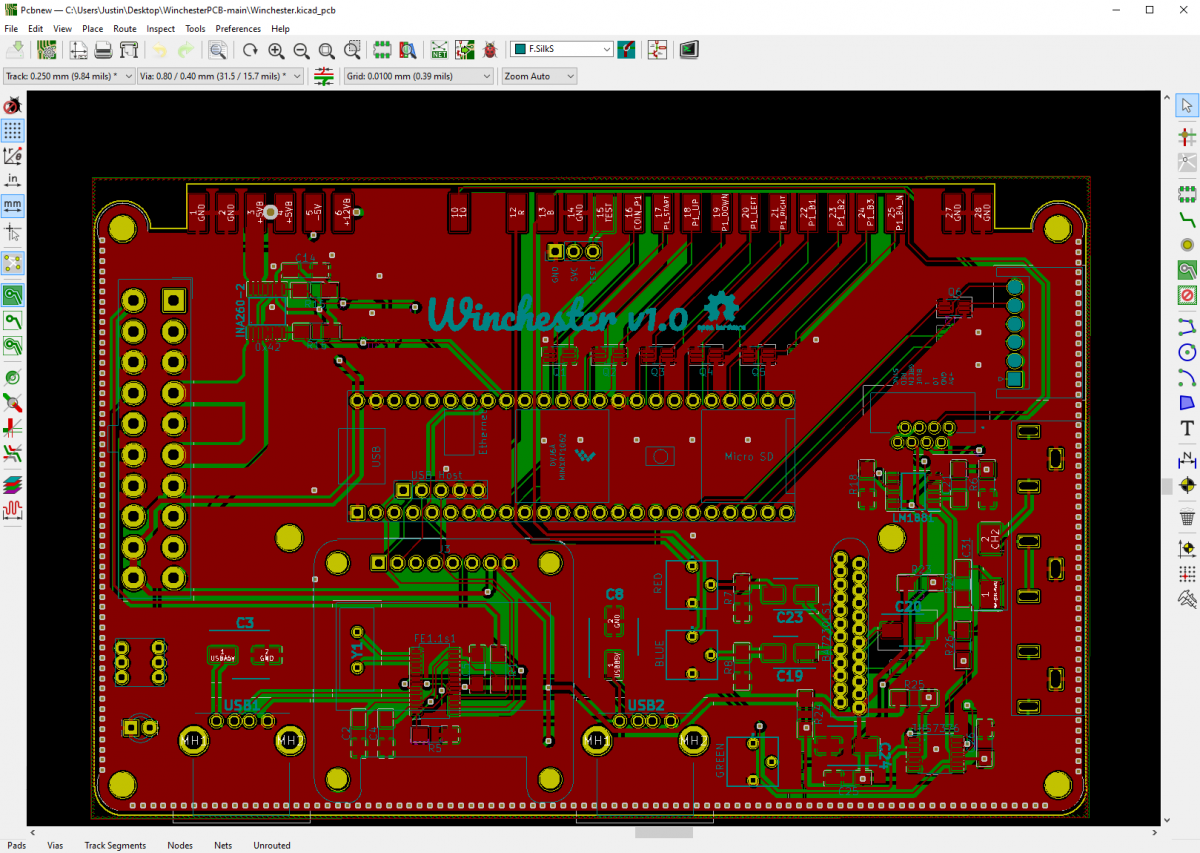Choose the Add Polygon tool
The image size is (1200, 853).
pyautogui.click(x=1187, y=403)
